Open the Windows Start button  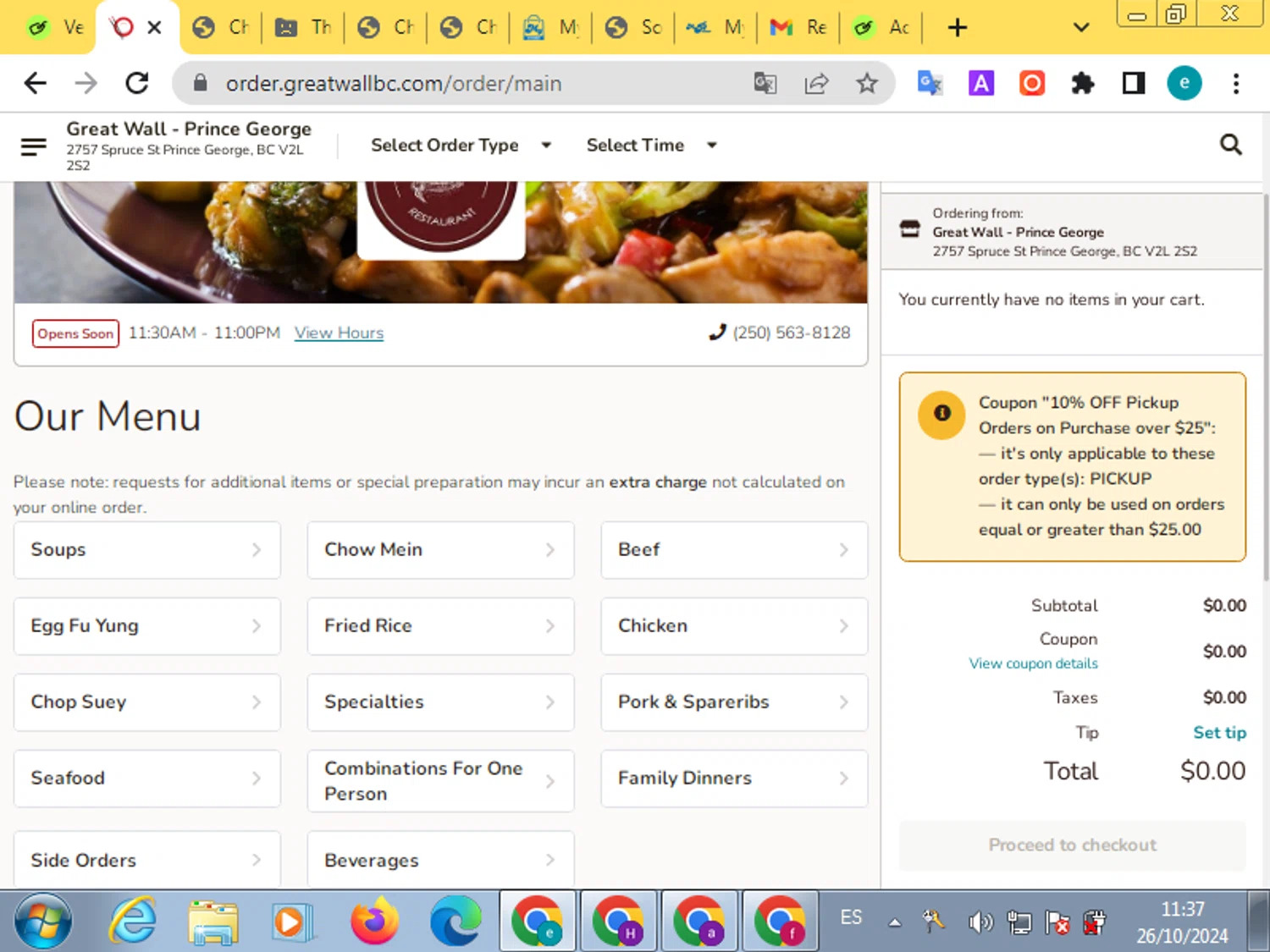[43, 921]
